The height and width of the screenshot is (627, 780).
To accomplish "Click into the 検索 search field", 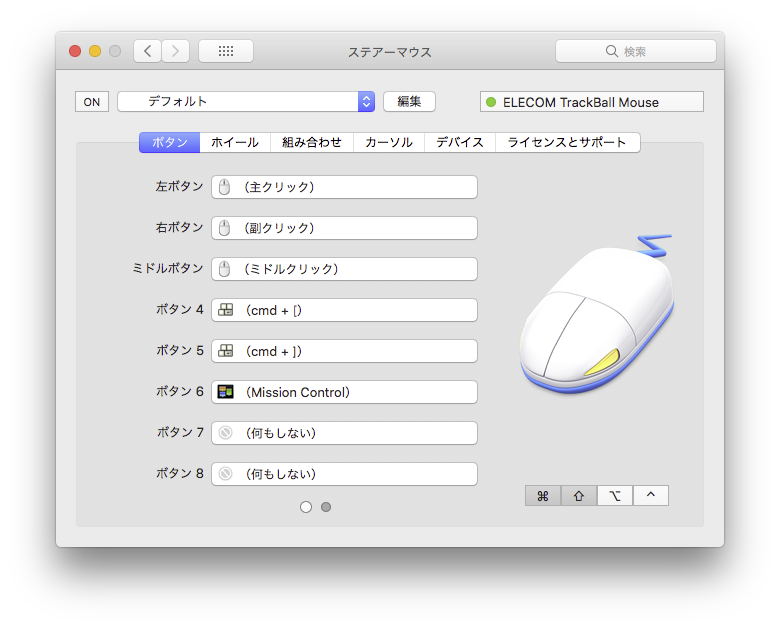I will pos(636,51).
